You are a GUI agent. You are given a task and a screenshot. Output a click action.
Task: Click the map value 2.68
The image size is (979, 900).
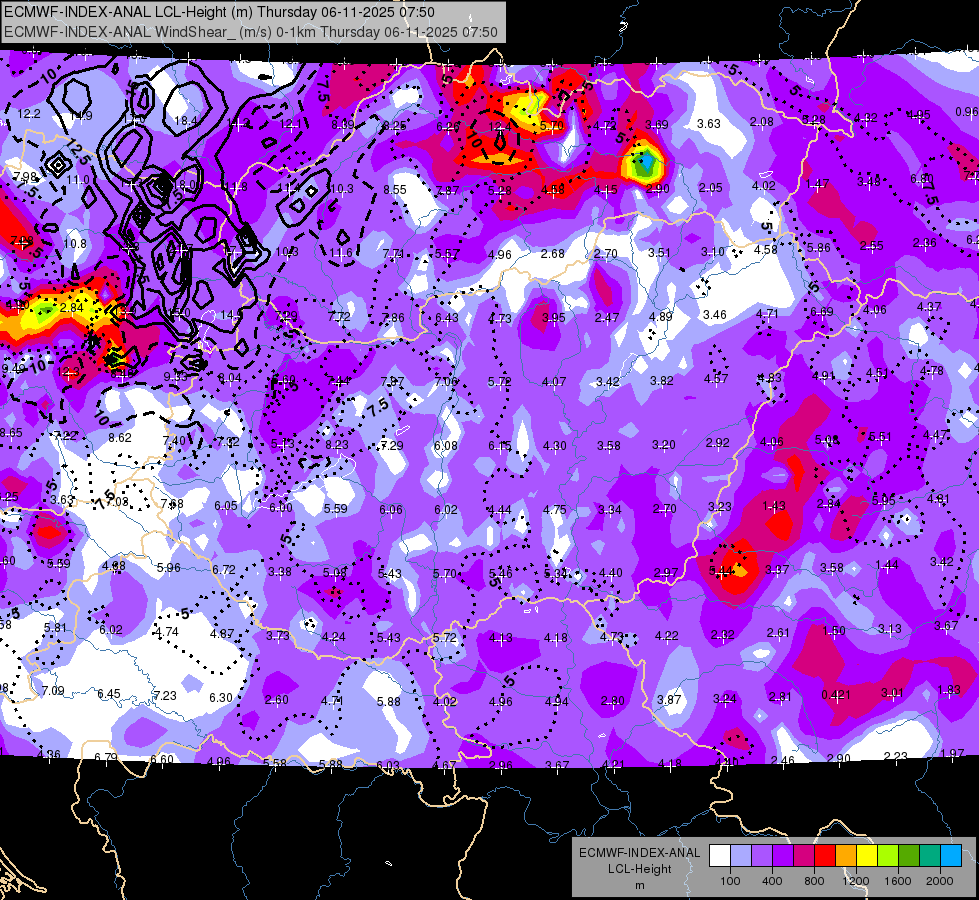coord(553,254)
